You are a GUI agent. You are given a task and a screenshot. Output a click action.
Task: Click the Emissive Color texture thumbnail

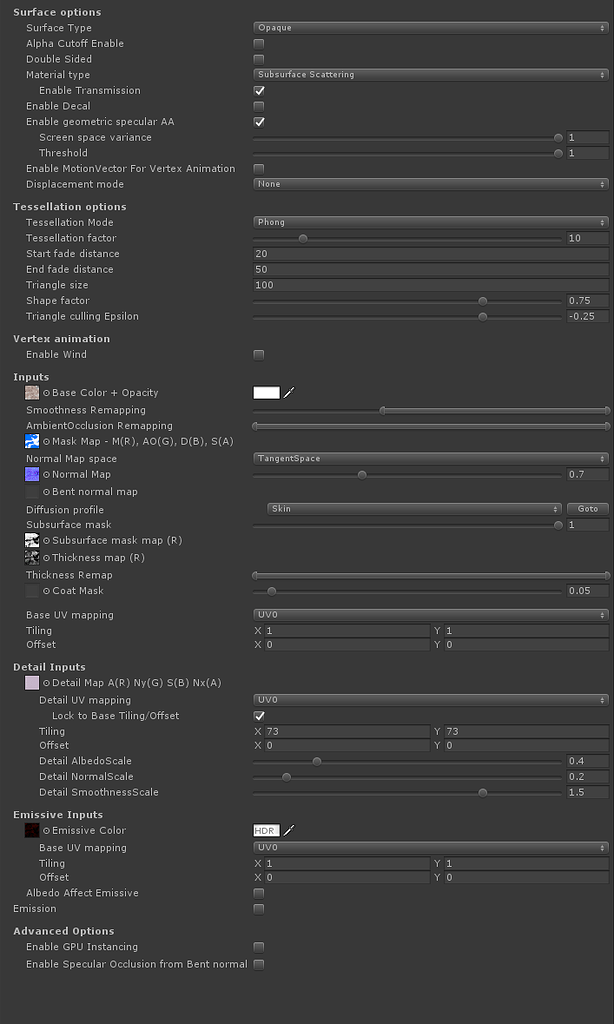point(32,831)
